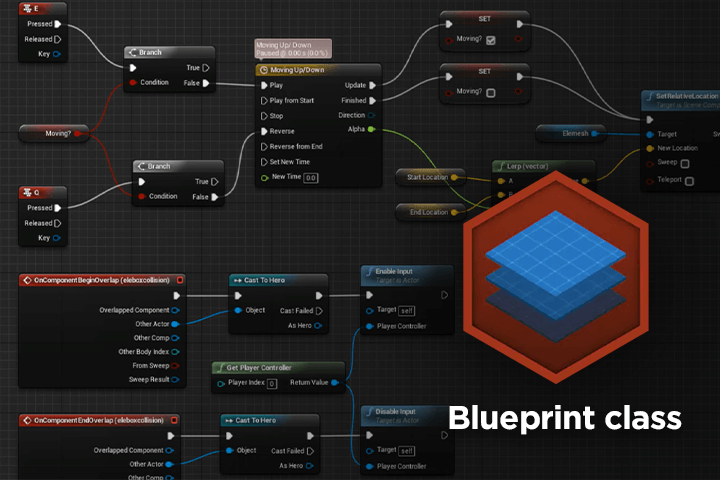
Task: Check the unchecked Moving? box in SET node
Action: click(x=491, y=93)
